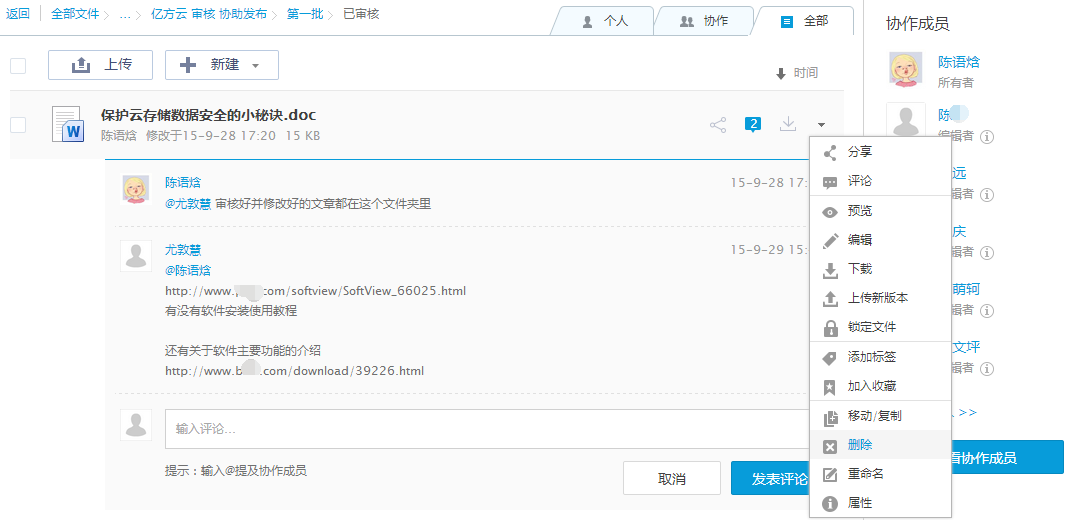Toggle the select-all checkbox beside 上传
Viewport: 1075px width, 520px height.
[18, 66]
